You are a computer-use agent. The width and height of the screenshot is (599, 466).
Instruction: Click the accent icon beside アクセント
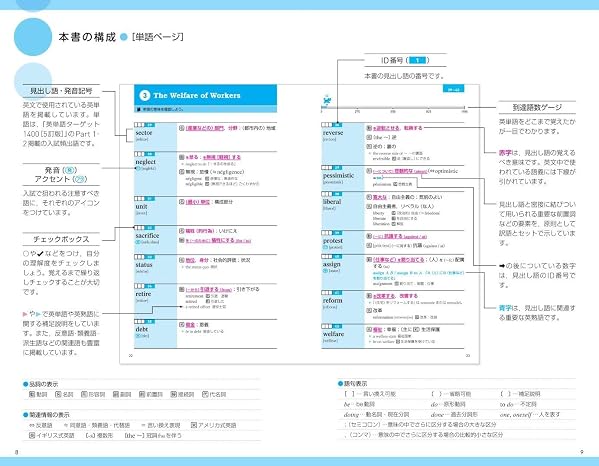click(79, 179)
